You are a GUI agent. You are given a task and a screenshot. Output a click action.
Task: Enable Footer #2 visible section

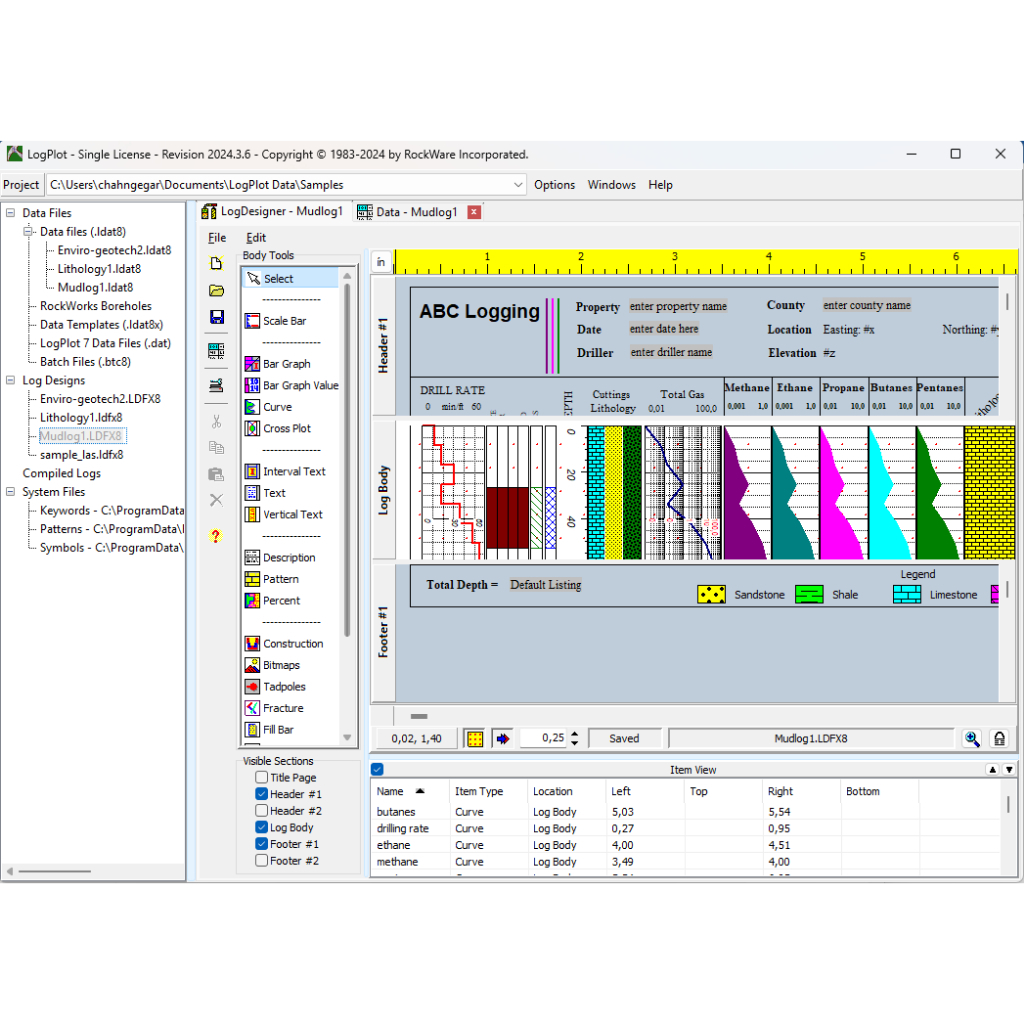[x=261, y=860]
